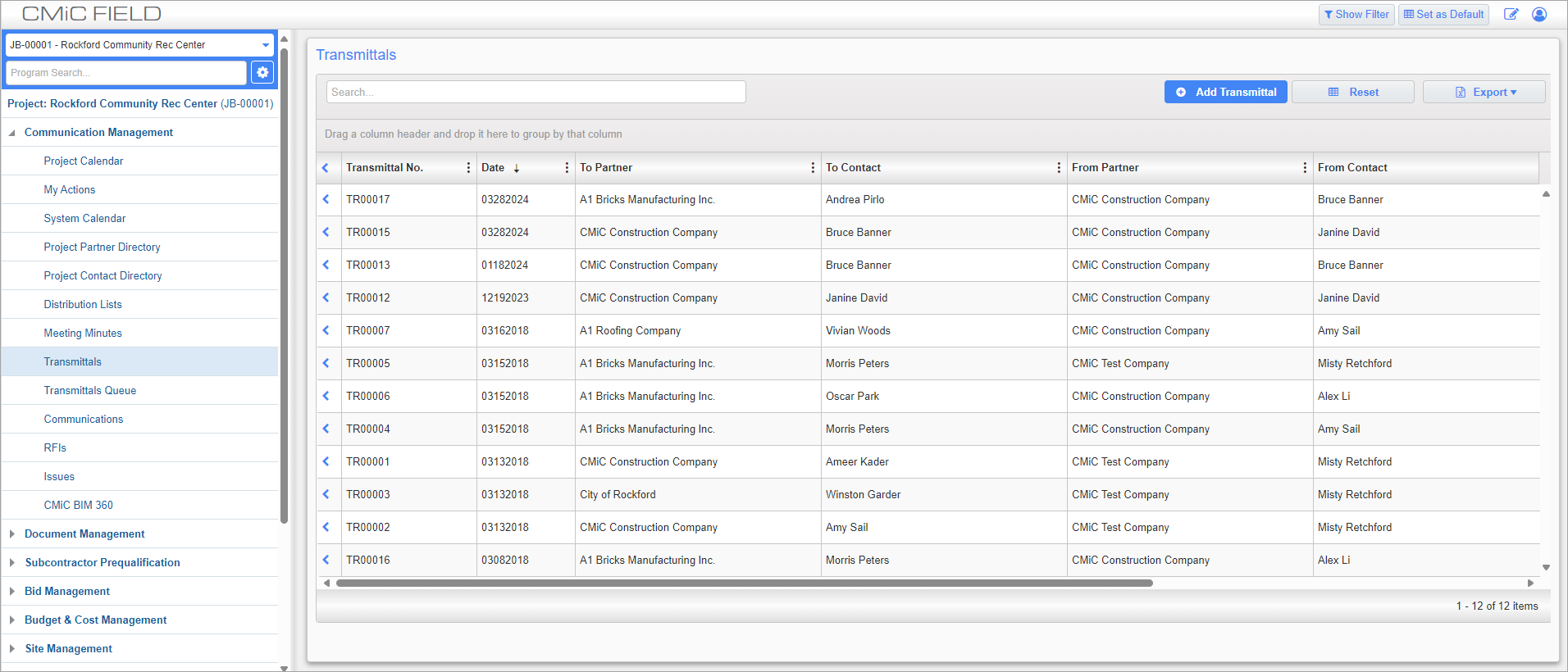The height and width of the screenshot is (672, 1568).
Task: Click the Add Transmittal button
Action: (1226, 92)
